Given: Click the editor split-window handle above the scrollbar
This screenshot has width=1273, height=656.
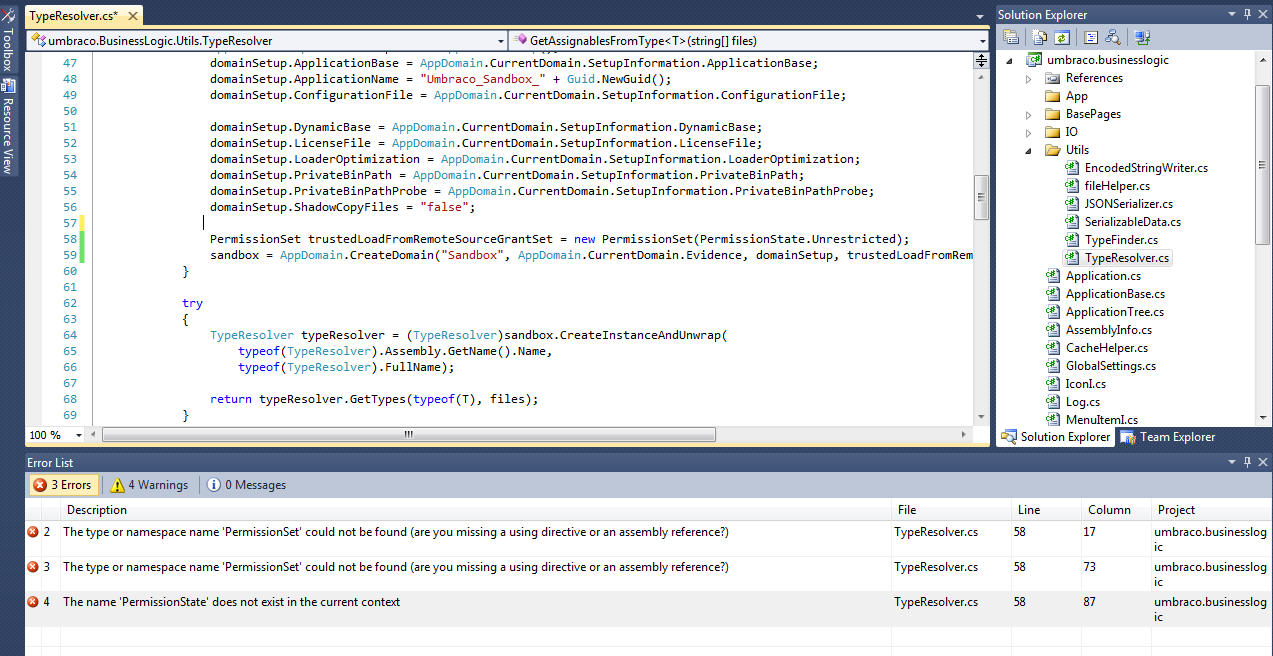Looking at the screenshot, I should (x=981, y=60).
